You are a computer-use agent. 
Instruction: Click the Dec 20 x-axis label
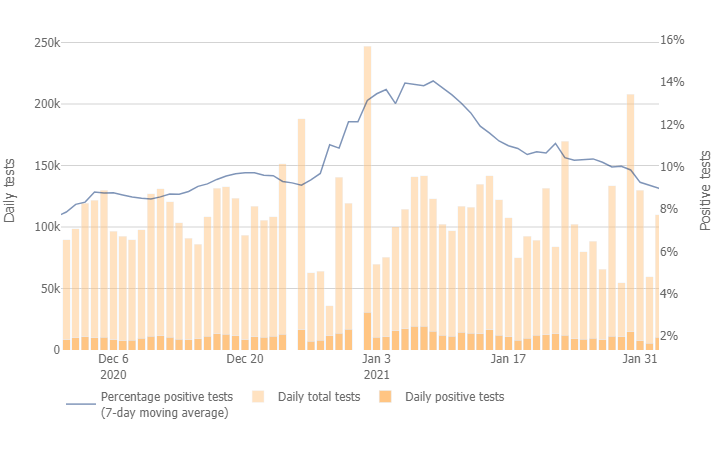[245, 358]
